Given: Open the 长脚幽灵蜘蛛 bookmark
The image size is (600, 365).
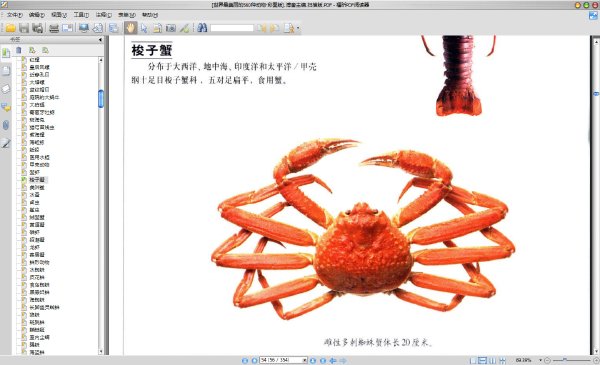Looking at the screenshot, I should (44, 307).
